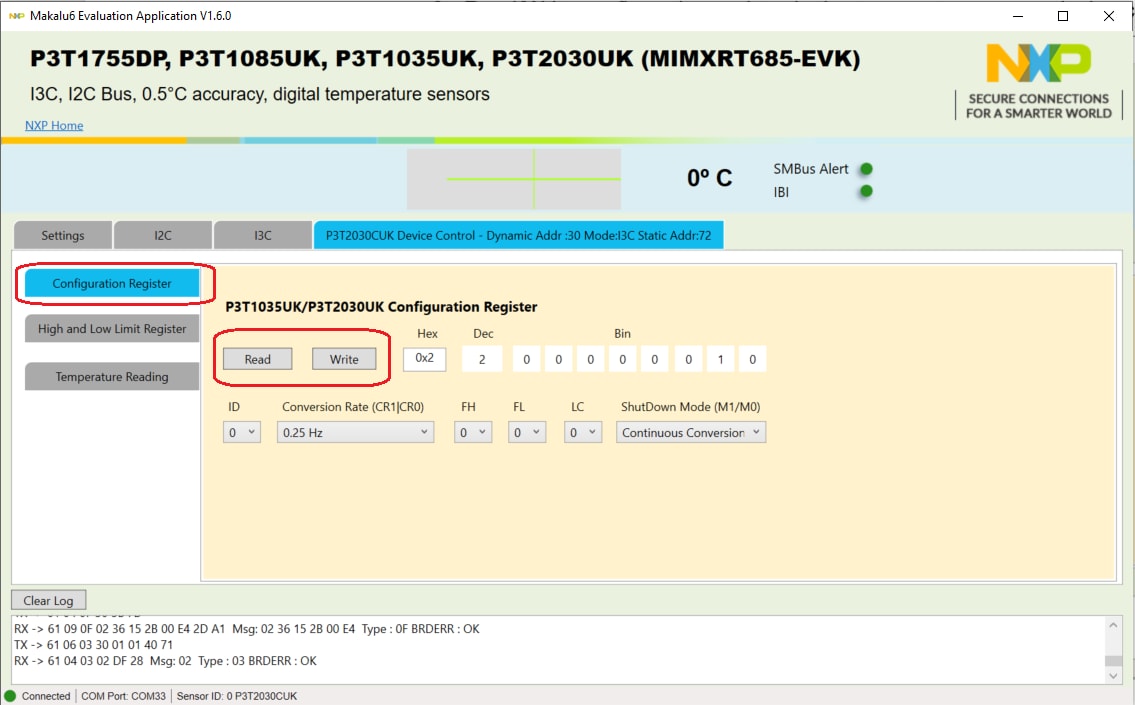1135x705 pixels.
Task: Click the app icon in title bar
Action: point(16,16)
